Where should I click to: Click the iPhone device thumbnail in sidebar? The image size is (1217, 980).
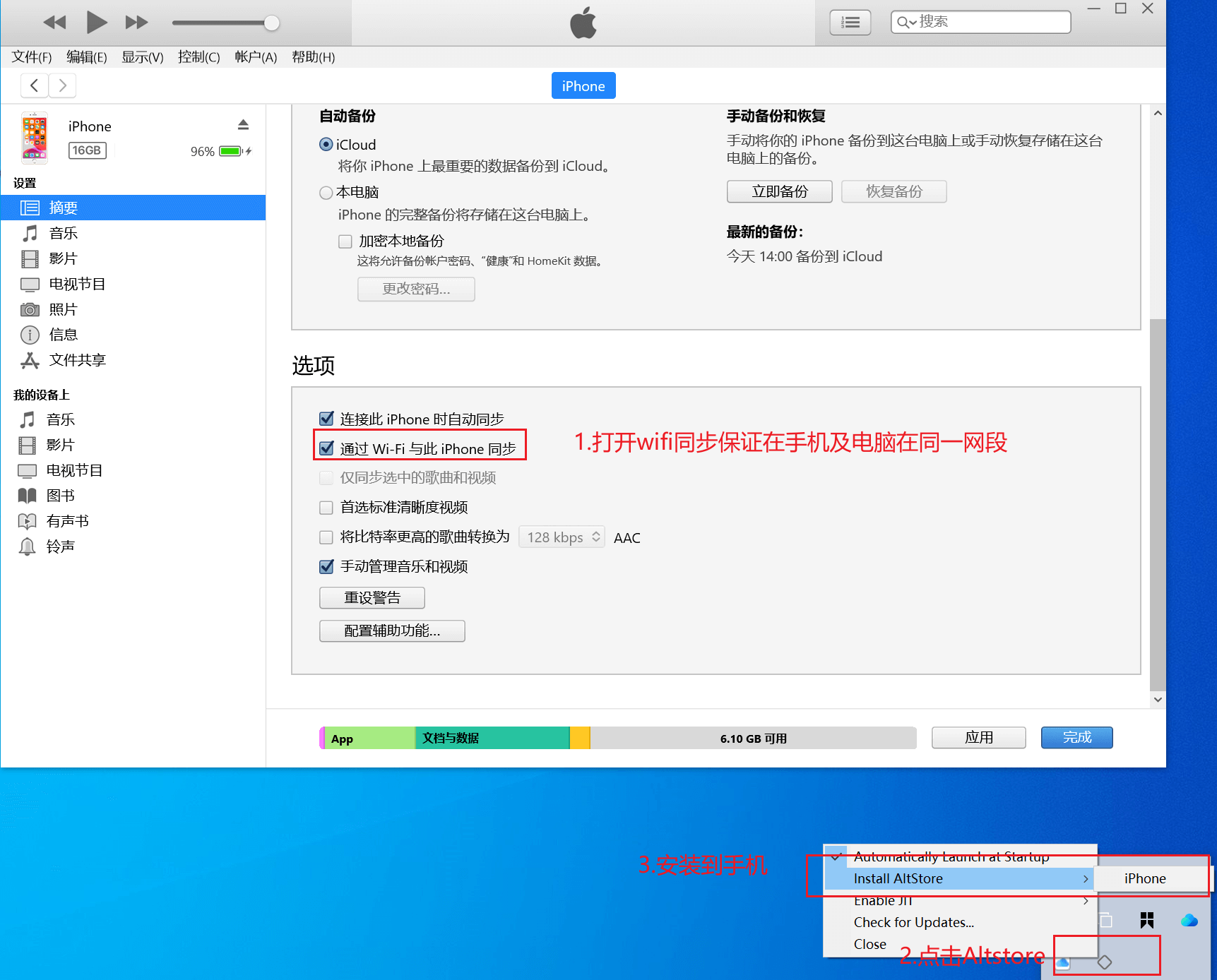coord(35,137)
